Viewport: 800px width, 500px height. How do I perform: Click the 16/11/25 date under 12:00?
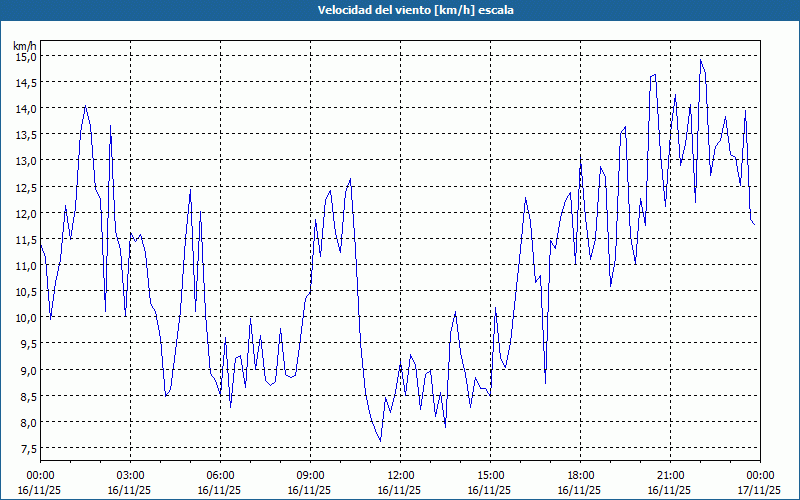(400, 490)
